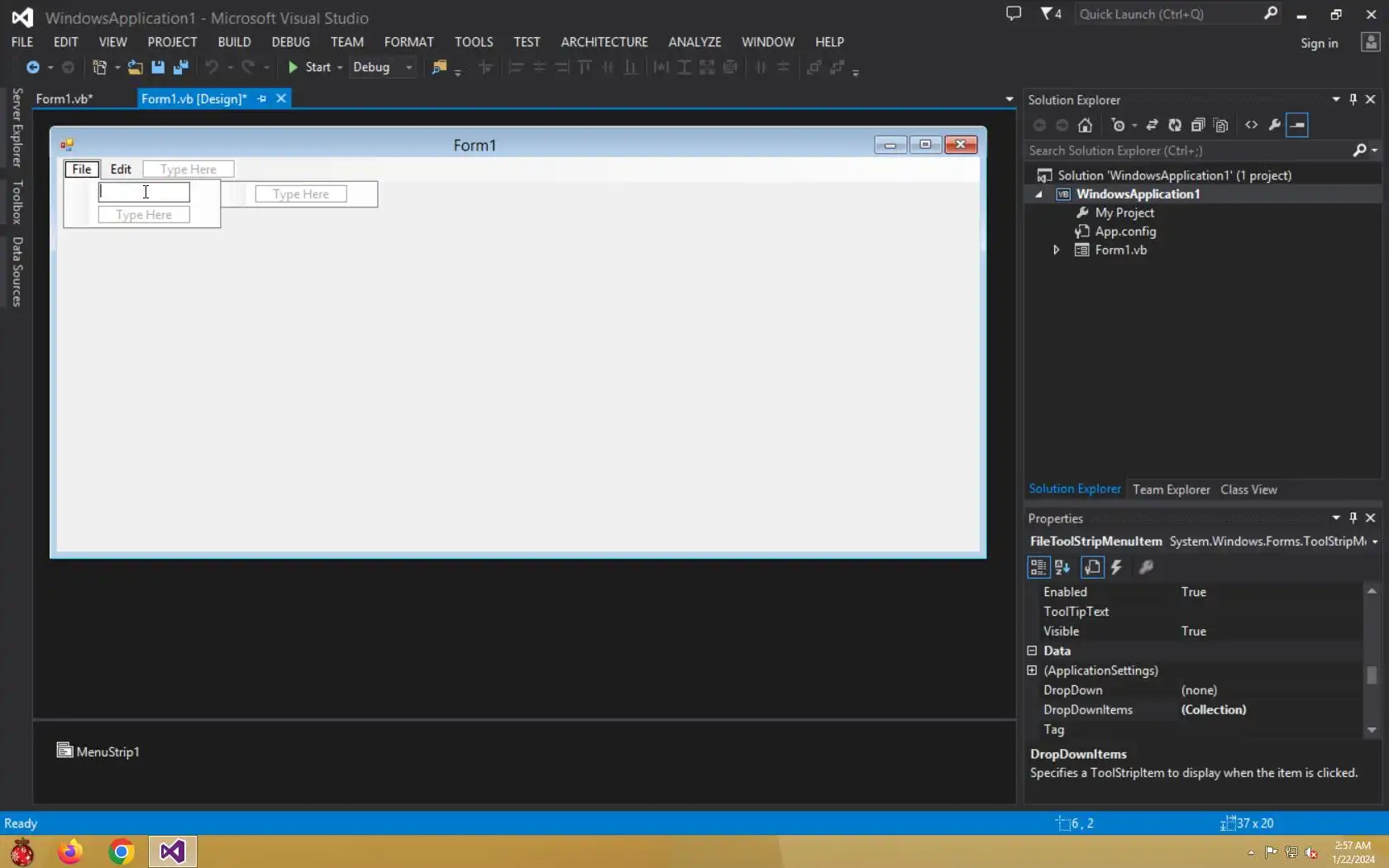This screenshot has width=1389, height=868.
Task: Toggle Preview Selected Items in Solution Explorer
Action: pos(1298,125)
